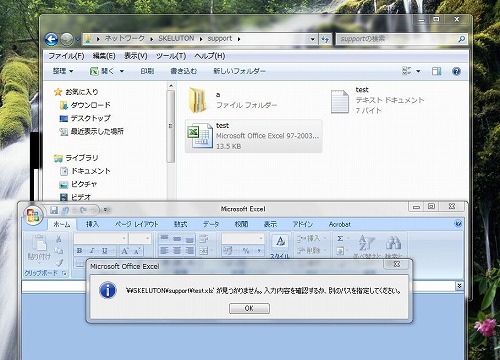Click the Explorer back arrow button
This screenshot has height=360, width=500.
51,39
